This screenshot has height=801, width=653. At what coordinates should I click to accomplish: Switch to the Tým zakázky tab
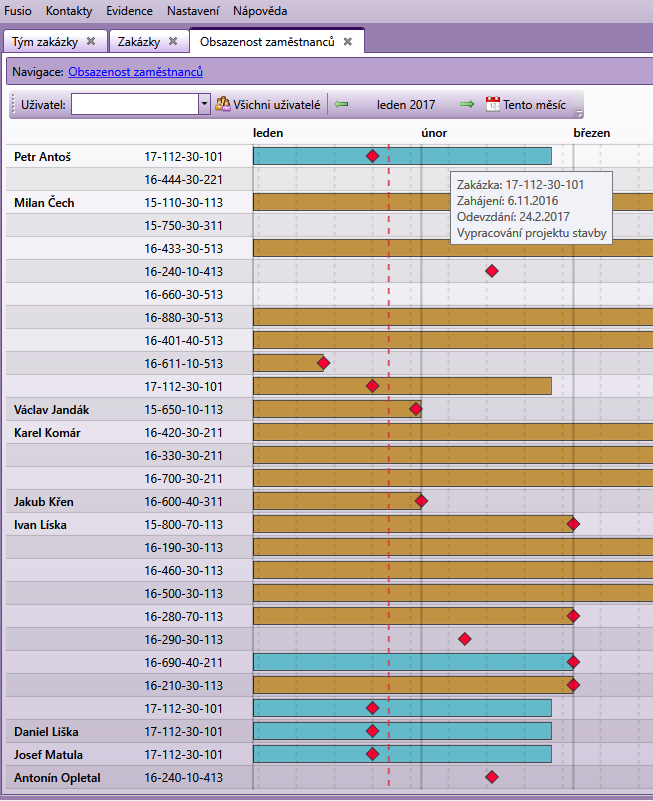tap(45, 42)
